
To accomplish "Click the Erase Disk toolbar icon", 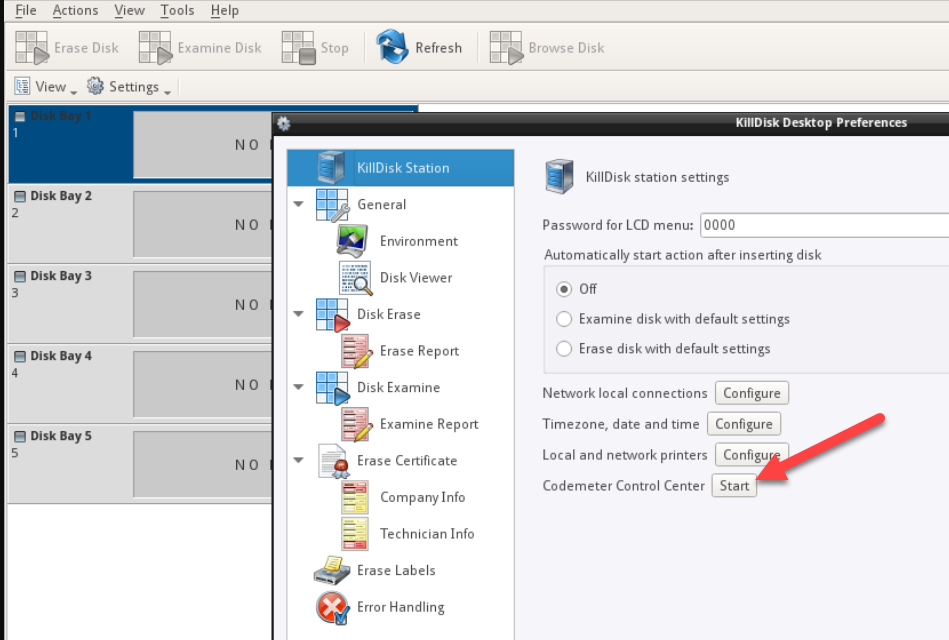I will point(31,48).
